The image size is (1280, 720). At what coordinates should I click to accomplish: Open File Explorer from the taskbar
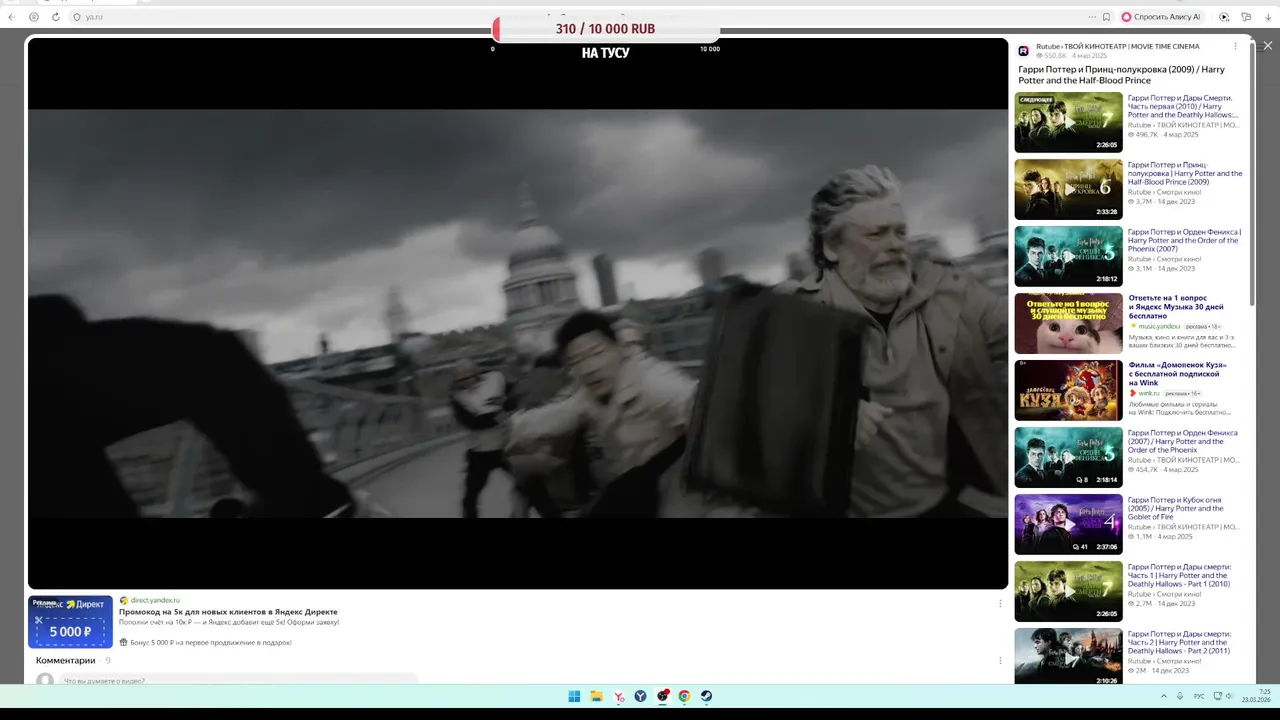pos(596,696)
